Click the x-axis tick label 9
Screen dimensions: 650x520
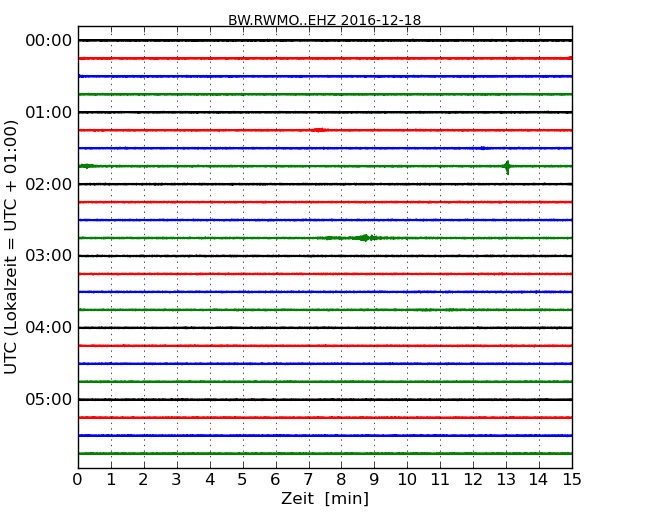[x=375, y=480]
